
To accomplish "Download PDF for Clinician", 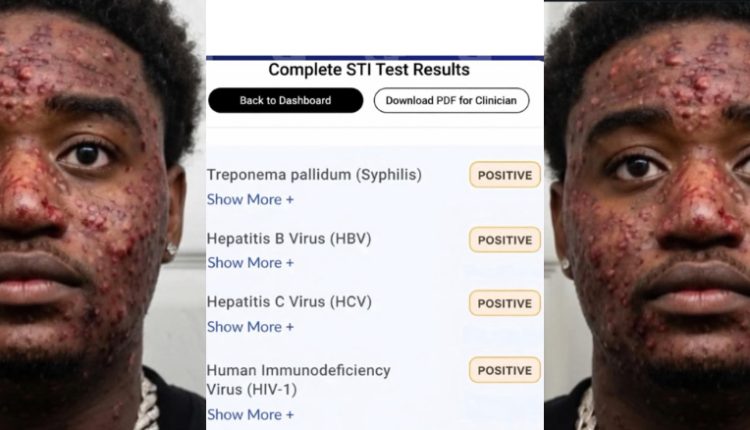I will point(451,100).
